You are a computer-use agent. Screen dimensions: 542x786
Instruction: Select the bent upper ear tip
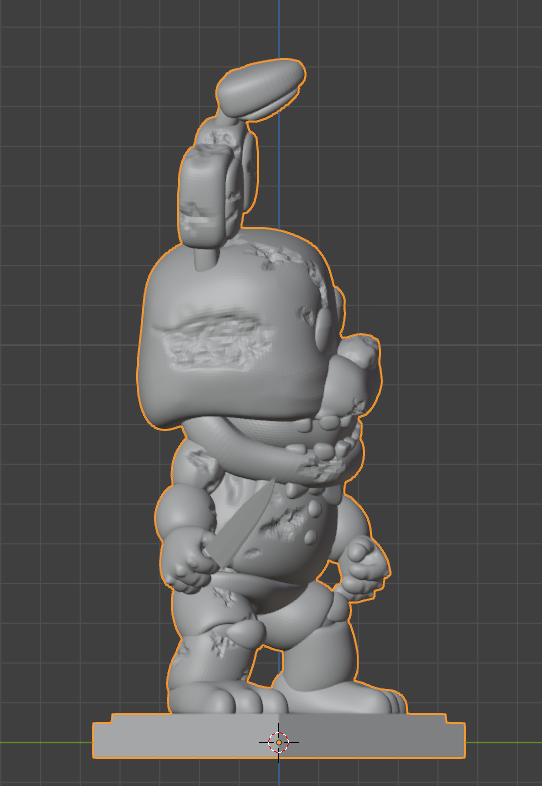point(261,89)
